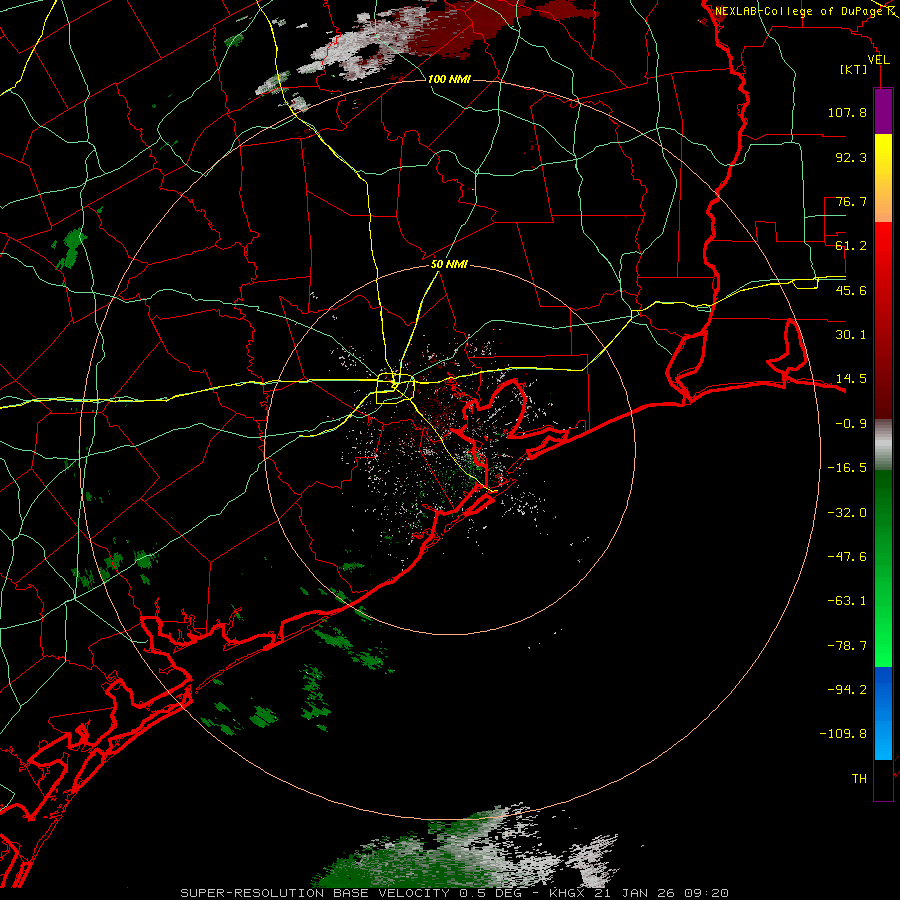Click the "100 NMI" range ring label
The image size is (900, 900).
[449, 79]
